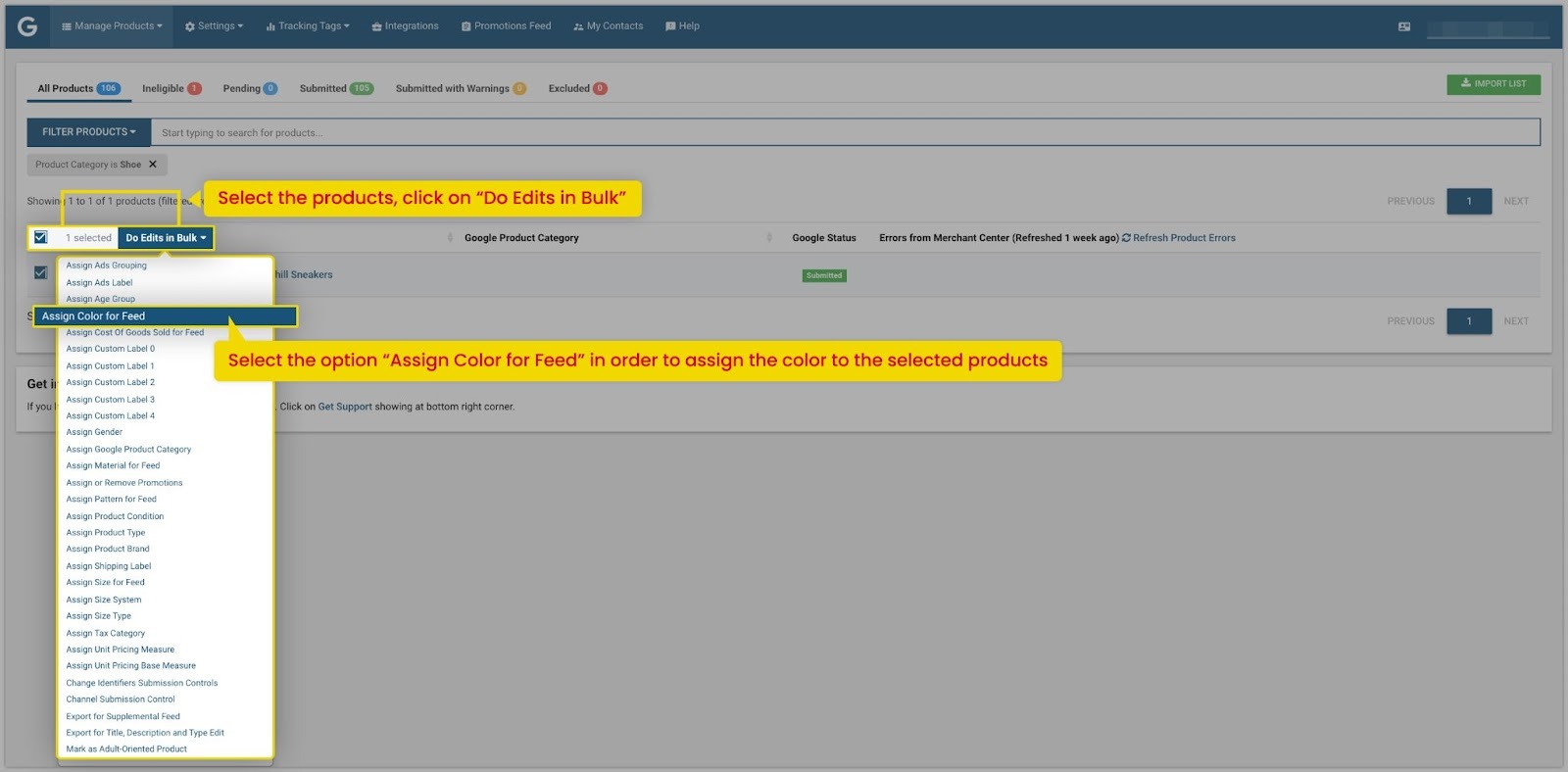1568x772 pixels.
Task: Toggle the select-all products checkbox
Action: (x=40, y=237)
